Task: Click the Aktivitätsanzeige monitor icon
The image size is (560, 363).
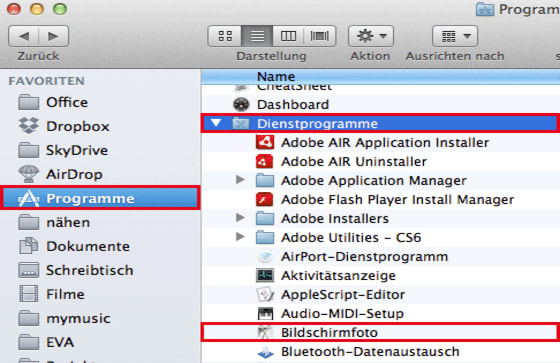Action: pos(265,275)
